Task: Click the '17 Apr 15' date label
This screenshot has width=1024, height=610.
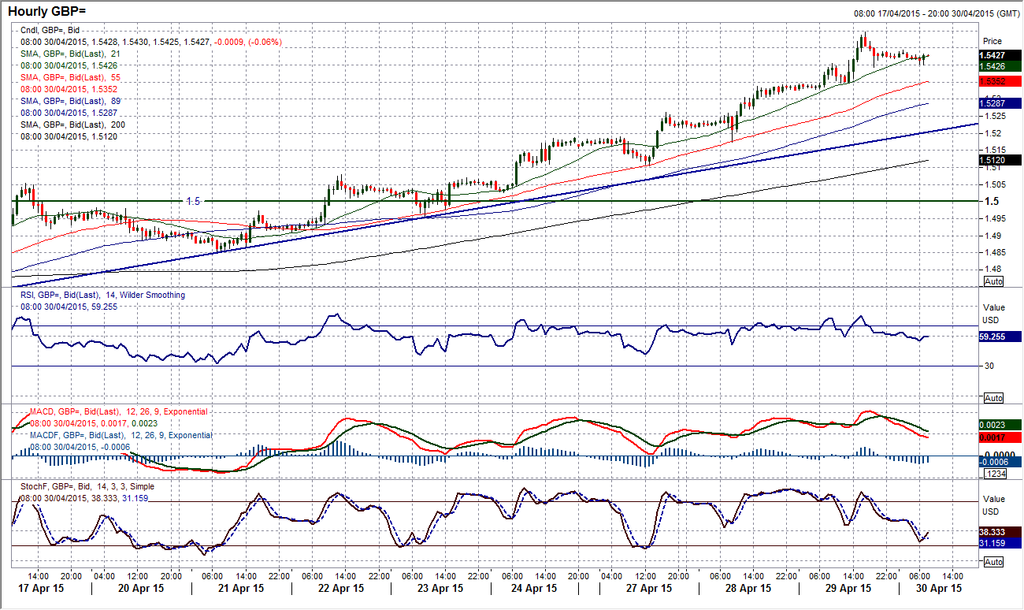Action: [x=40, y=588]
